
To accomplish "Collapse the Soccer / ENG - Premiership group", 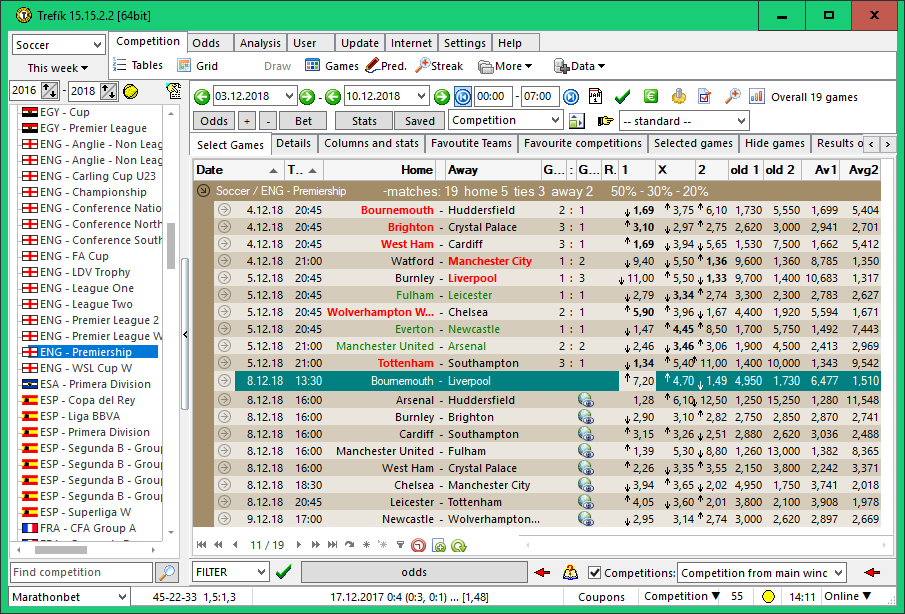I will 204,190.
